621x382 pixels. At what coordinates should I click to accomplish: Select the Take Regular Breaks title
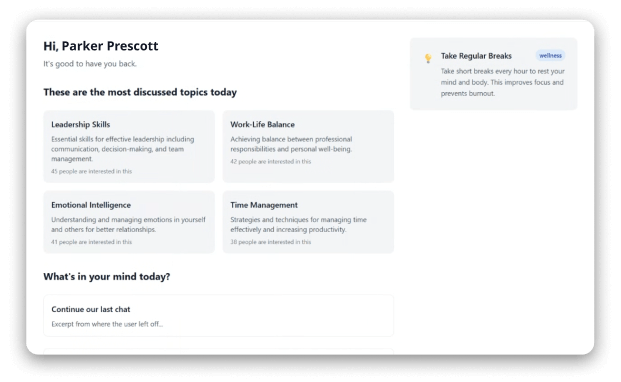476,56
